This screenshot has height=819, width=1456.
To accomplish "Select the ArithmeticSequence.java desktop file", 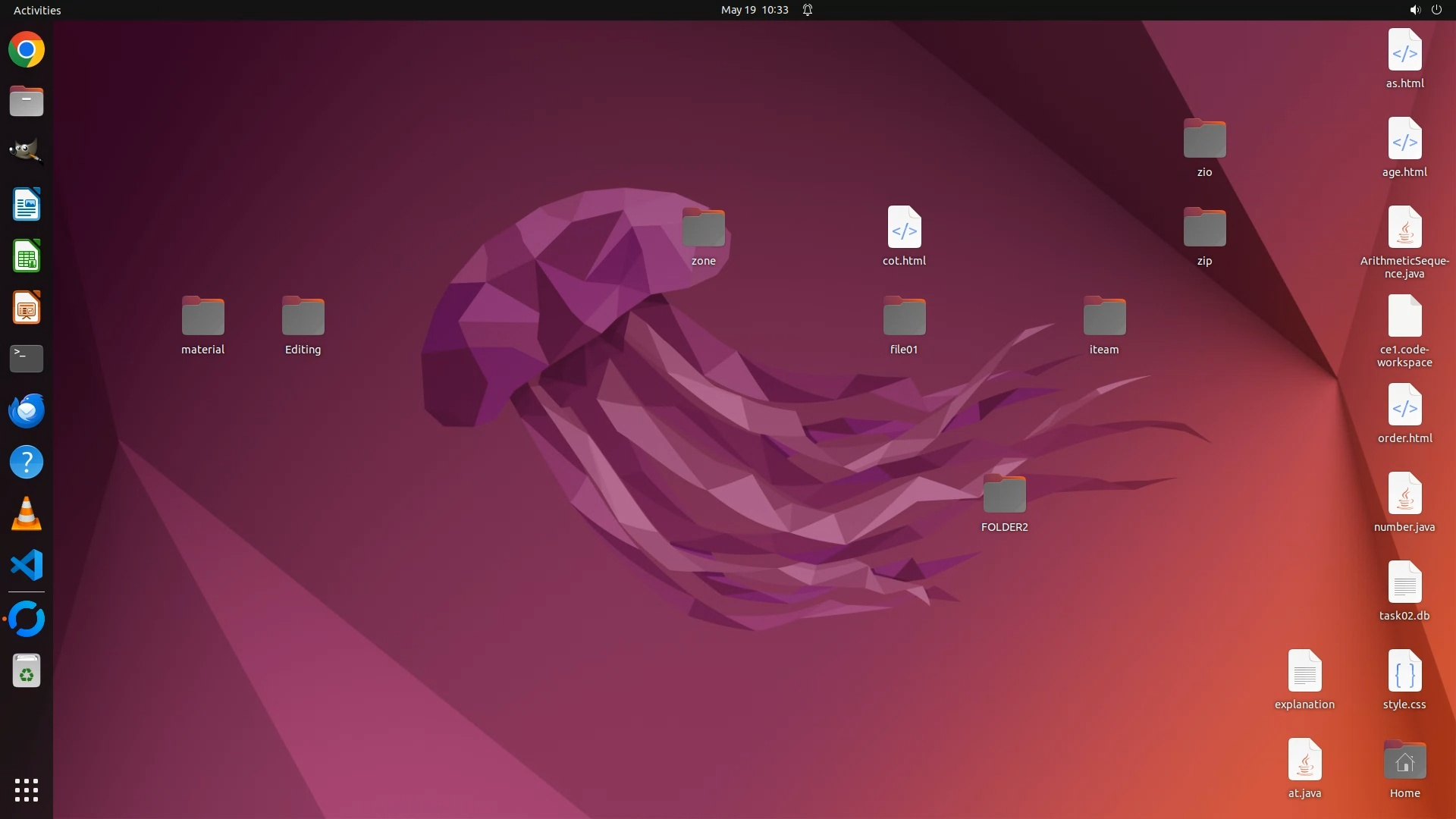I will pyautogui.click(x=1404, y=228).
